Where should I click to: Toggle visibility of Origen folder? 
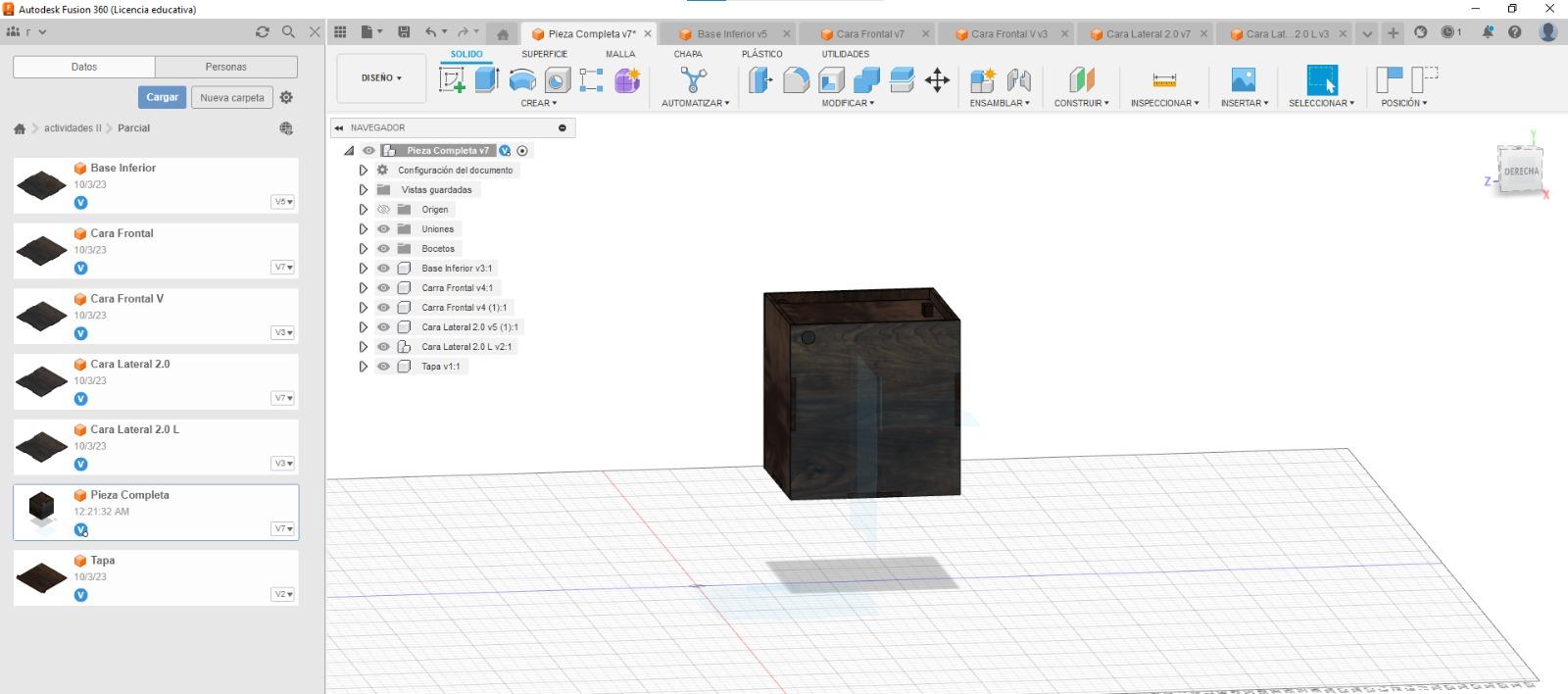383,210
